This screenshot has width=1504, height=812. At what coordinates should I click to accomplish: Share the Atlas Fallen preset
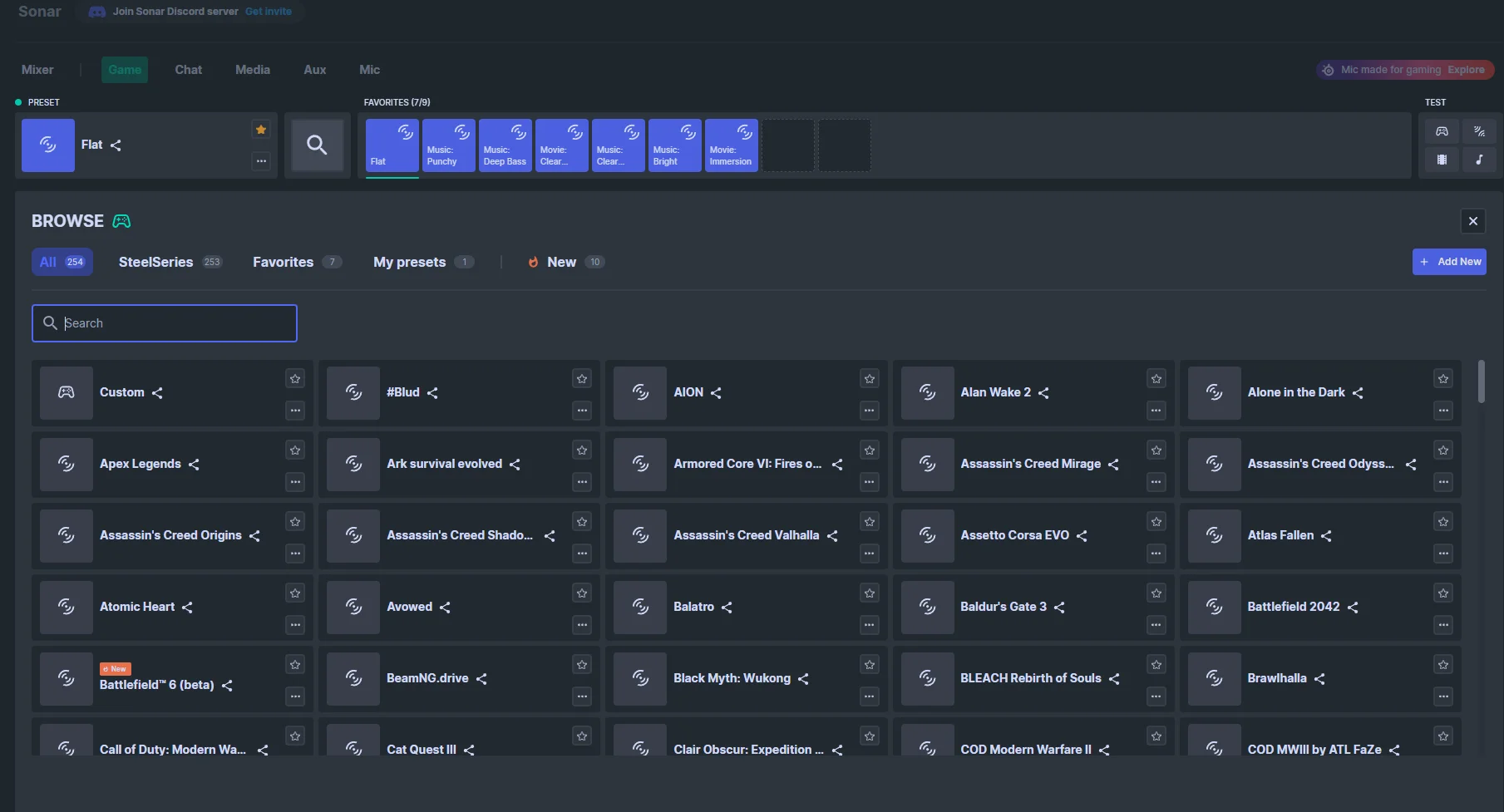point(1326,536)
